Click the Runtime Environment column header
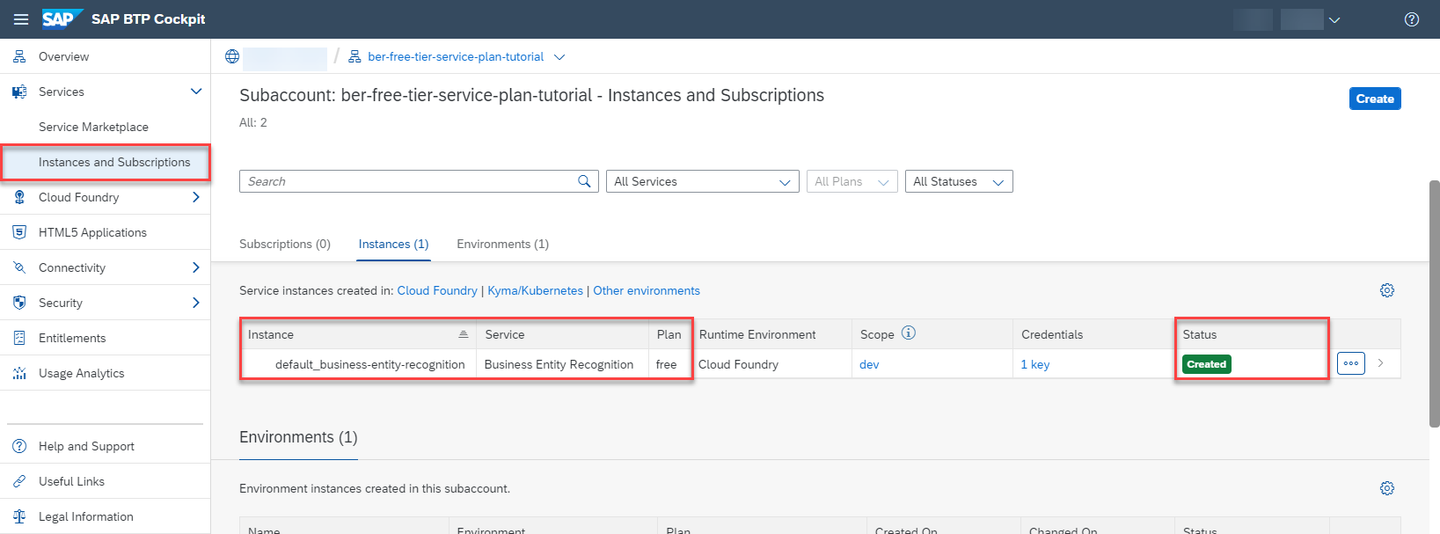Viewport: 1440px width, 534px height. pyautogui.click(x=771, y=335)
